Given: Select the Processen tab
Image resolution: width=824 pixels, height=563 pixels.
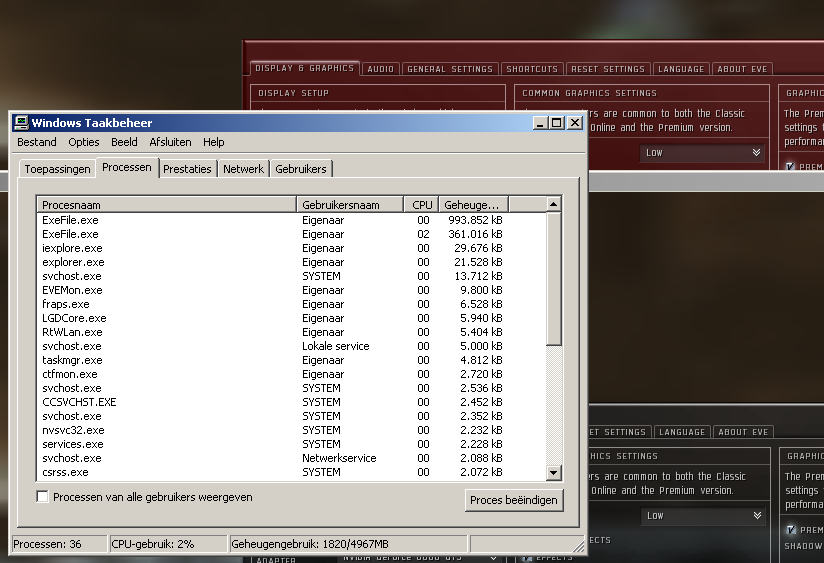Looking at the screenshot, I should (x=127, y=167).
